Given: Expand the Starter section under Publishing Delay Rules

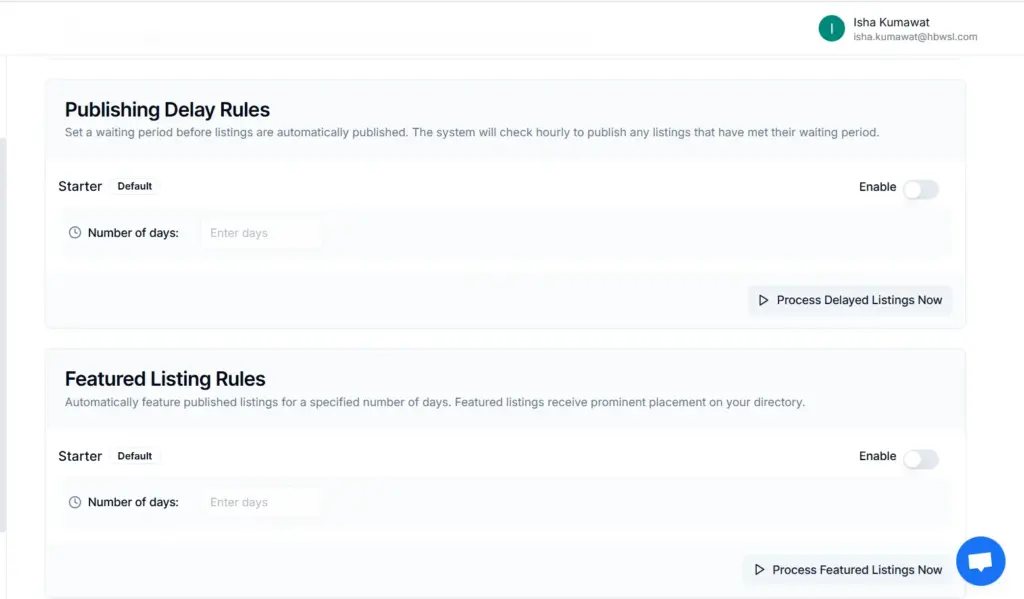Looking at the screenshot, I should [x=80, y=186].
